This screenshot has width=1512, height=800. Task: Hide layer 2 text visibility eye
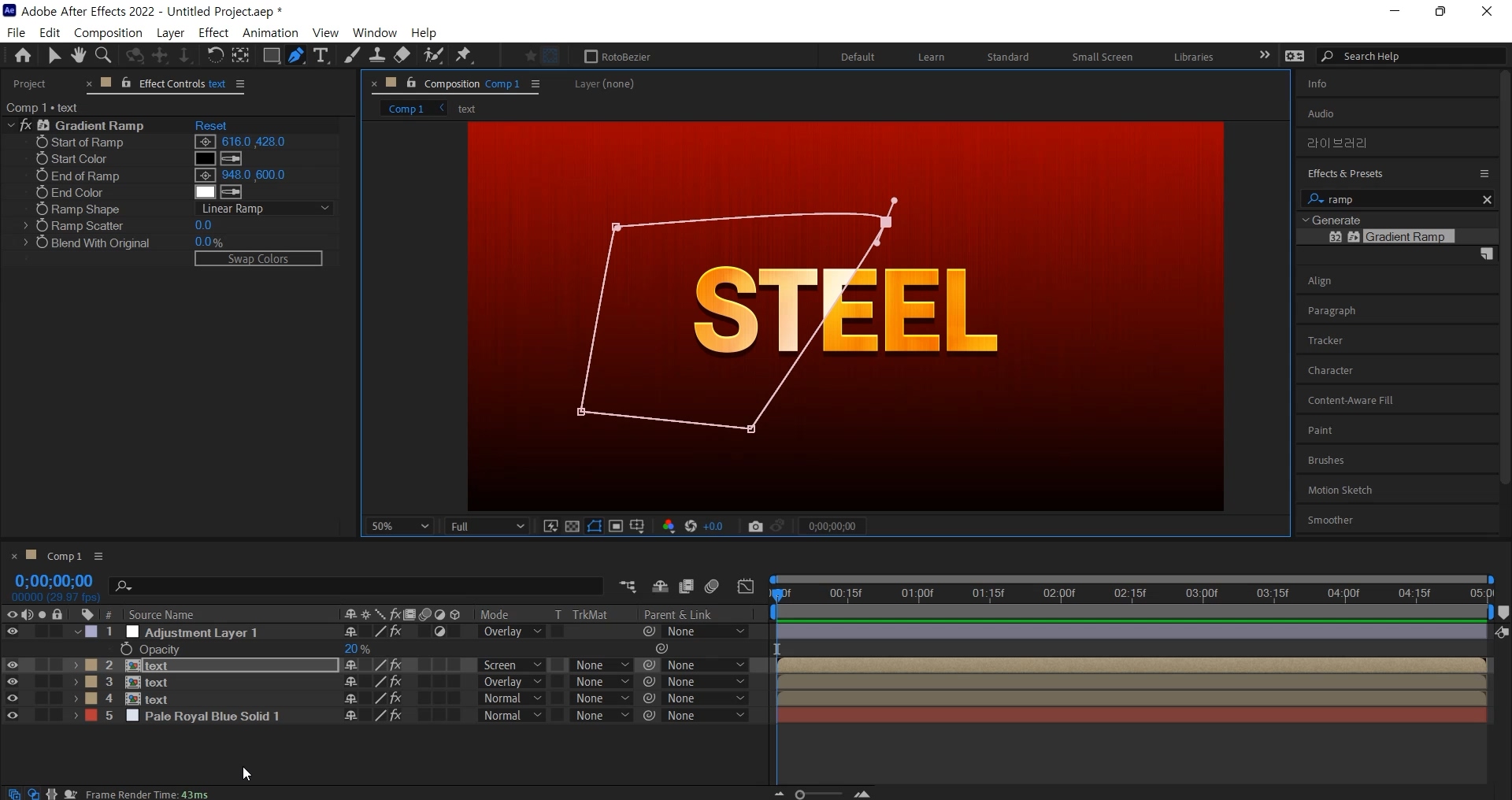[13, 665]
